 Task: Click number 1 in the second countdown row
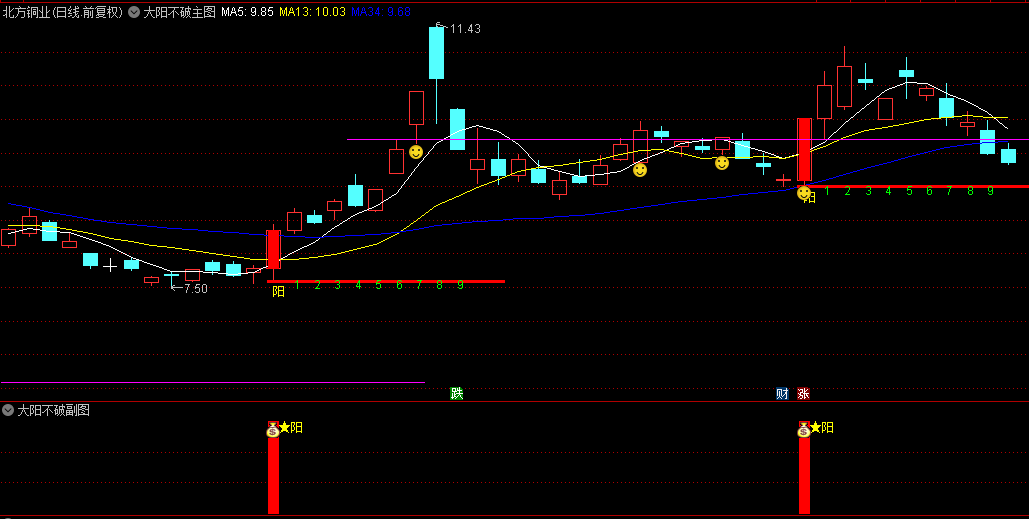coord(827,191)
